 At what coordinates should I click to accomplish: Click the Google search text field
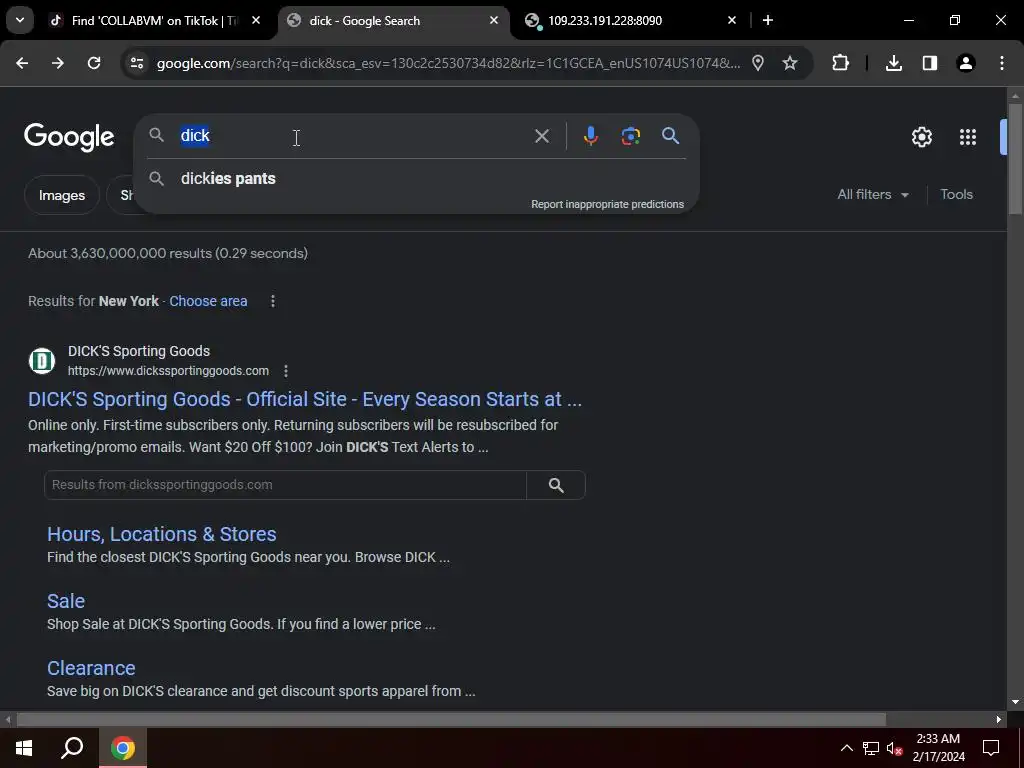click(x=353, y=136)
